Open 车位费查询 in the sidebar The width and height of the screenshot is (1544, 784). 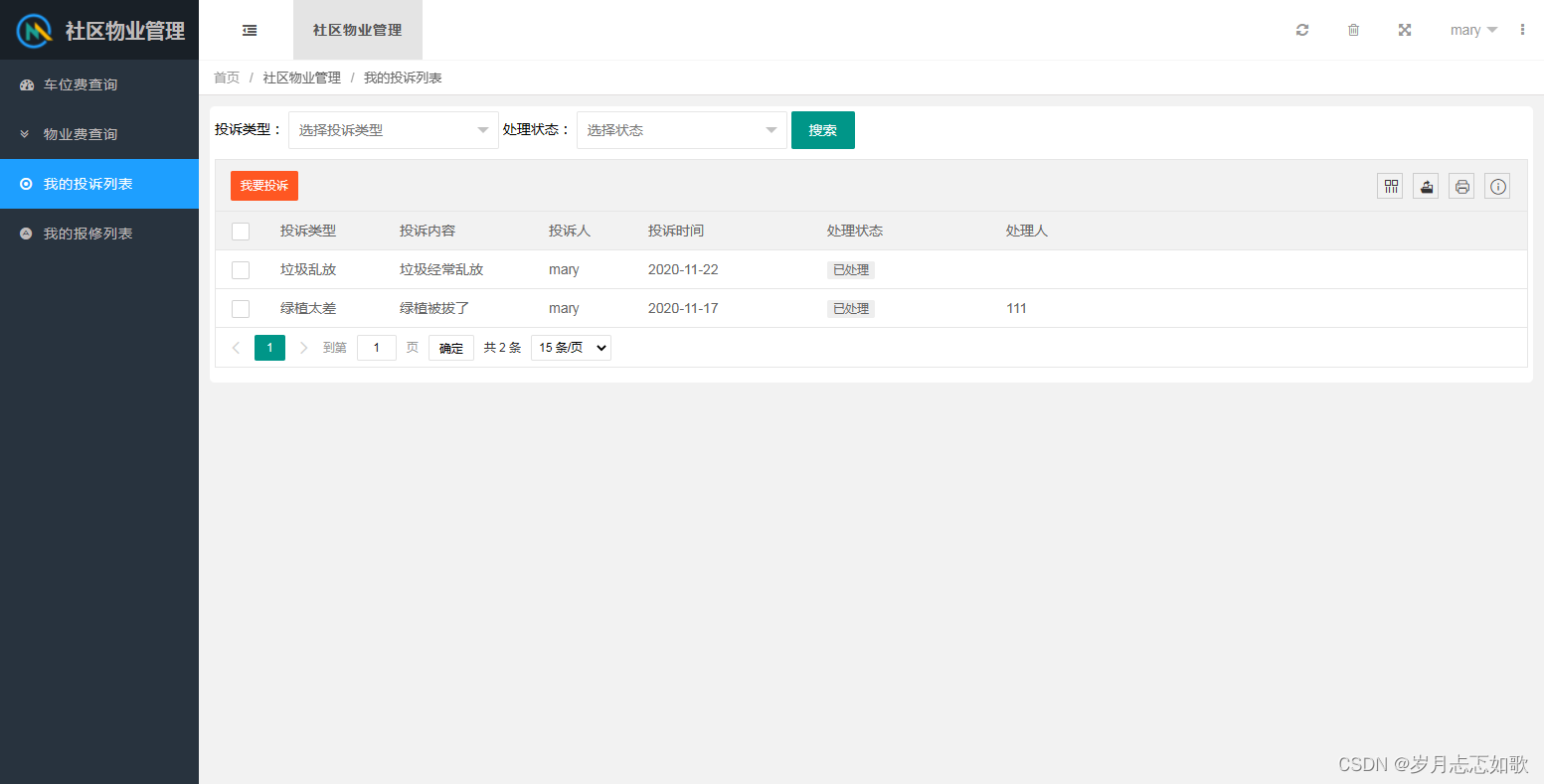pyautogui.click(x=99, y=84)
